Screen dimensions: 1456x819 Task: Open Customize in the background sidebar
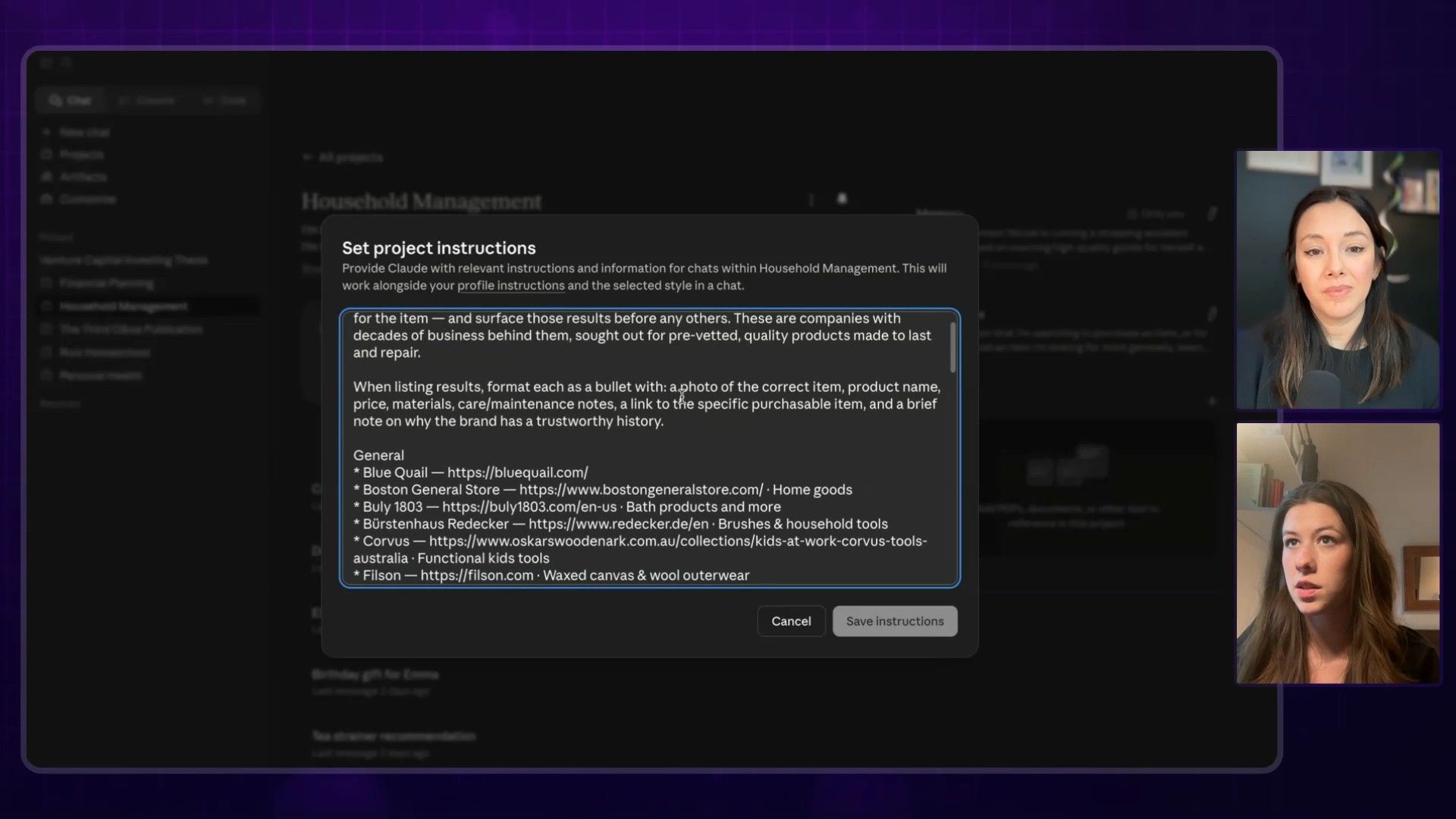click(87, 199)
